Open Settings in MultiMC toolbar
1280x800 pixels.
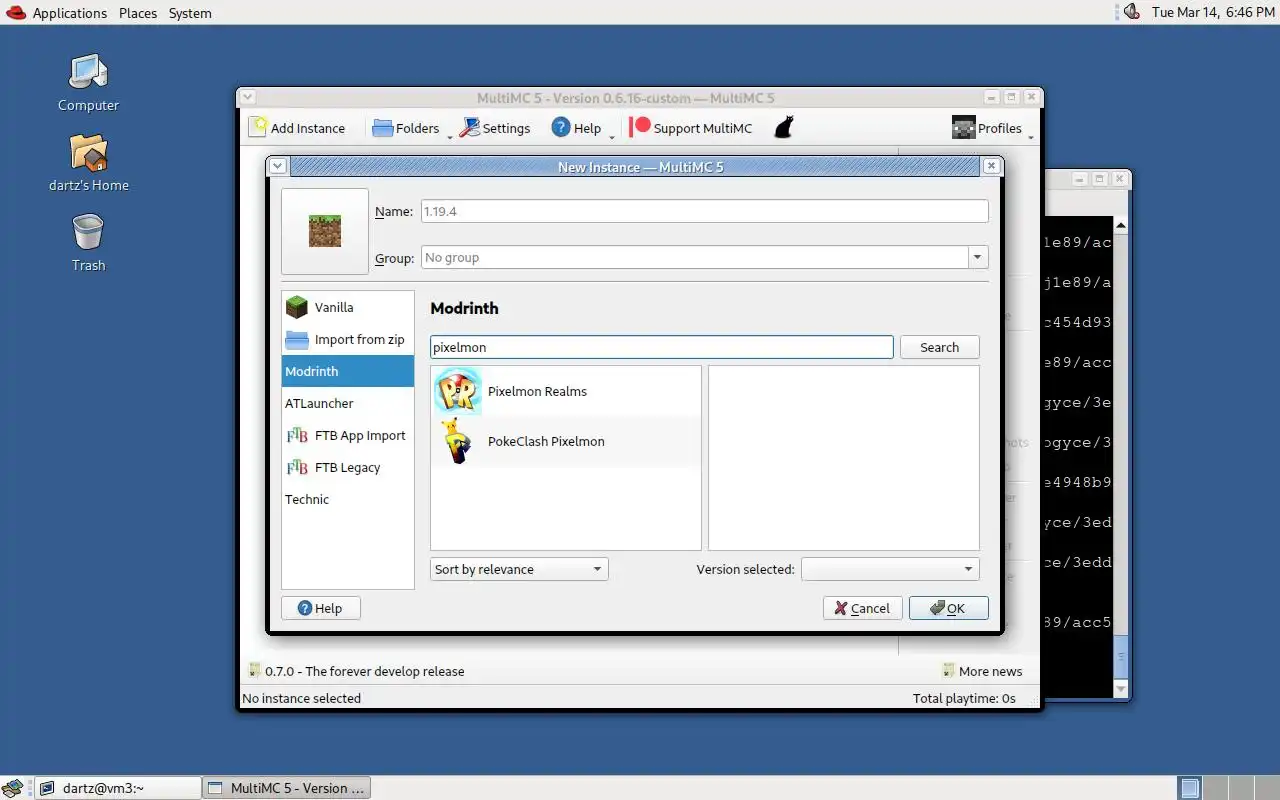tap(493, 128)
